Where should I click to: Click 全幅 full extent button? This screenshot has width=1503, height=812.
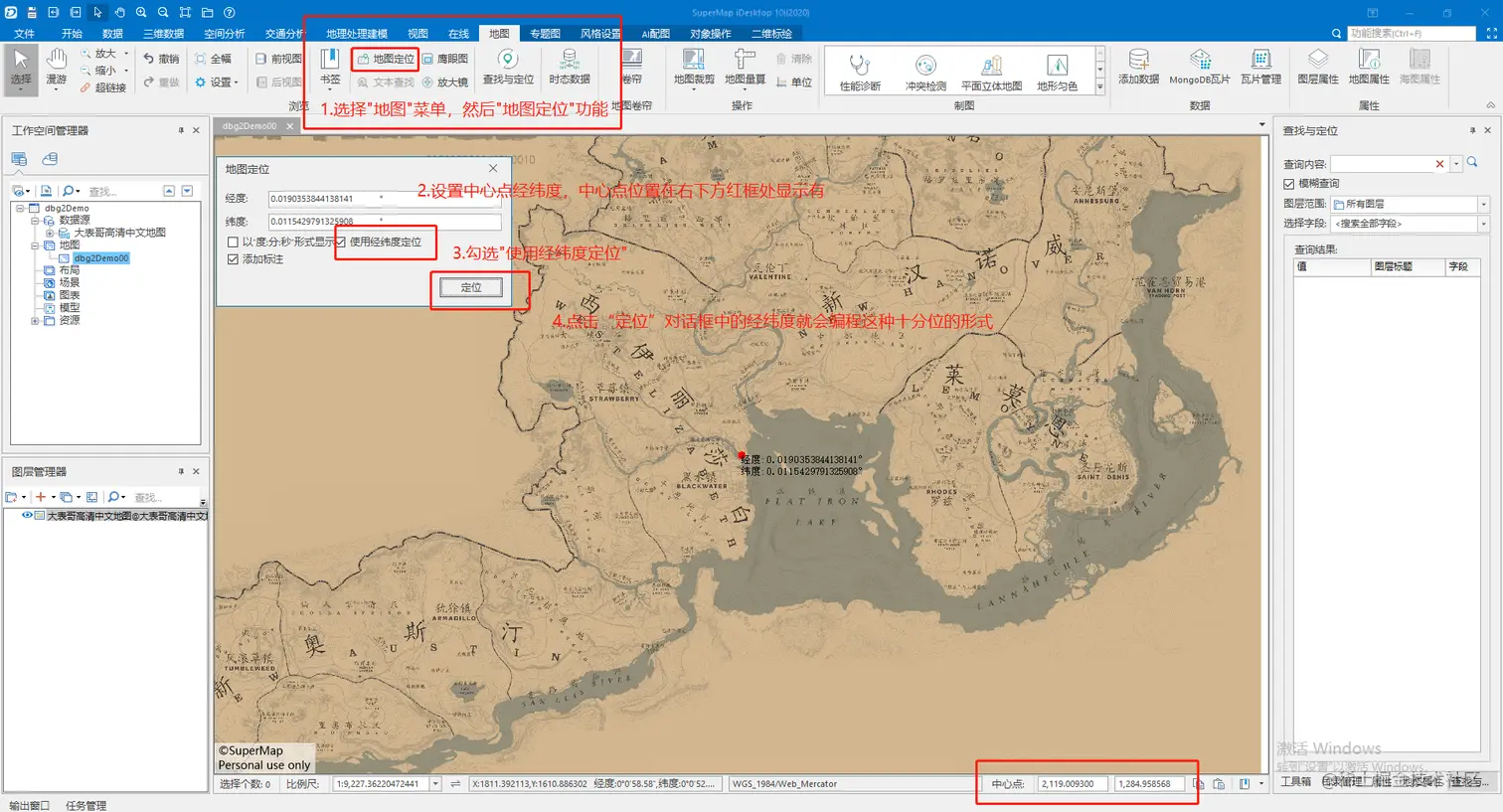click(x=214, y=59)
